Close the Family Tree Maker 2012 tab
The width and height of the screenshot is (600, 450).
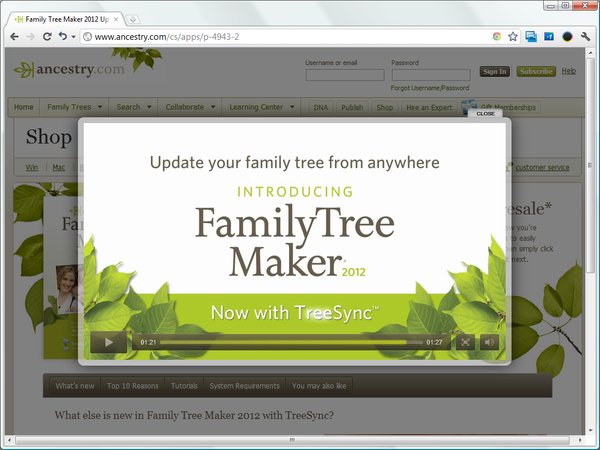click(x=116, y=20)
